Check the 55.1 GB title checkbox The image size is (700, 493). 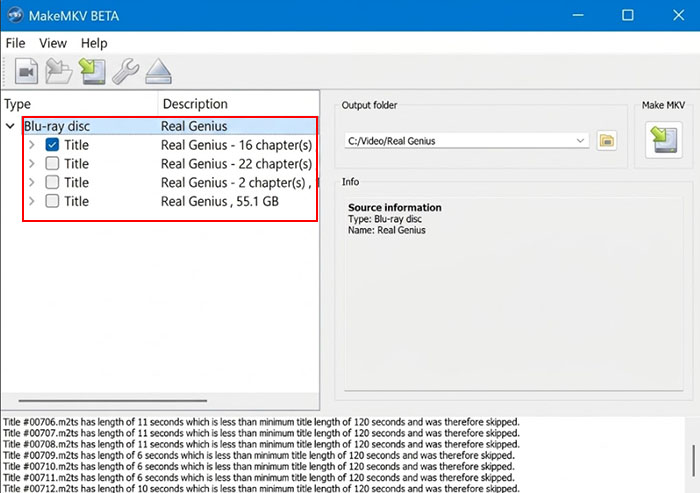[52, 201]
